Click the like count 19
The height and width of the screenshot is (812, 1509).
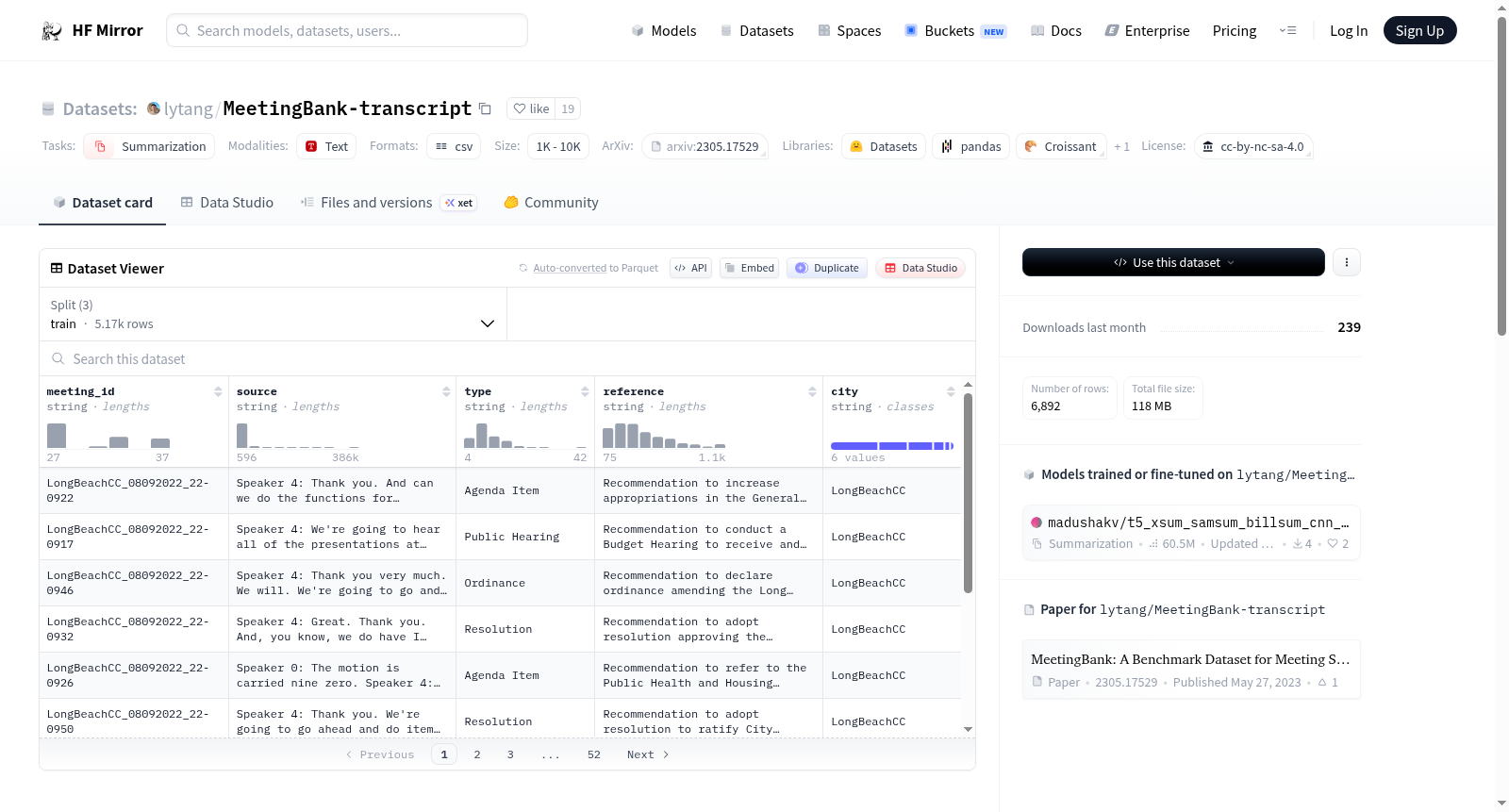[x=568, y=108]
